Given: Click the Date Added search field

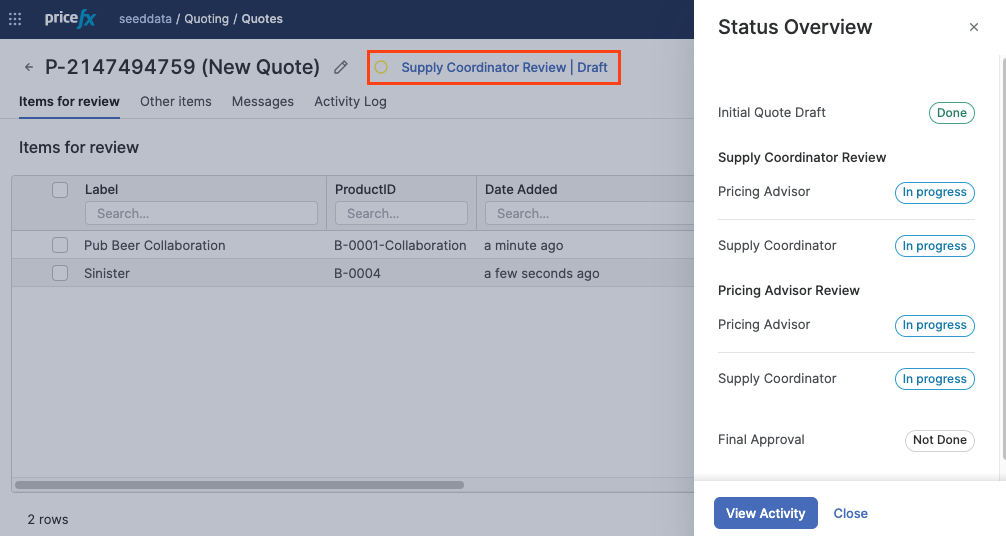Looking at the screenshot, I should pos(588,213).
